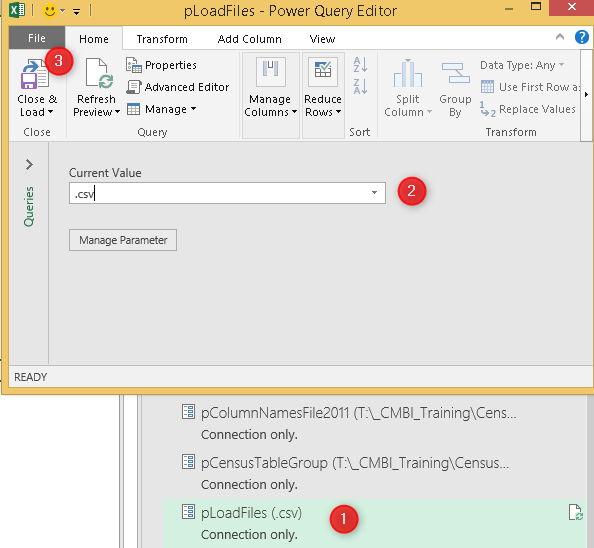Expand the Manage Columns dropdown arrow
This screenshot has width=594, height=548.
point(294,112)
